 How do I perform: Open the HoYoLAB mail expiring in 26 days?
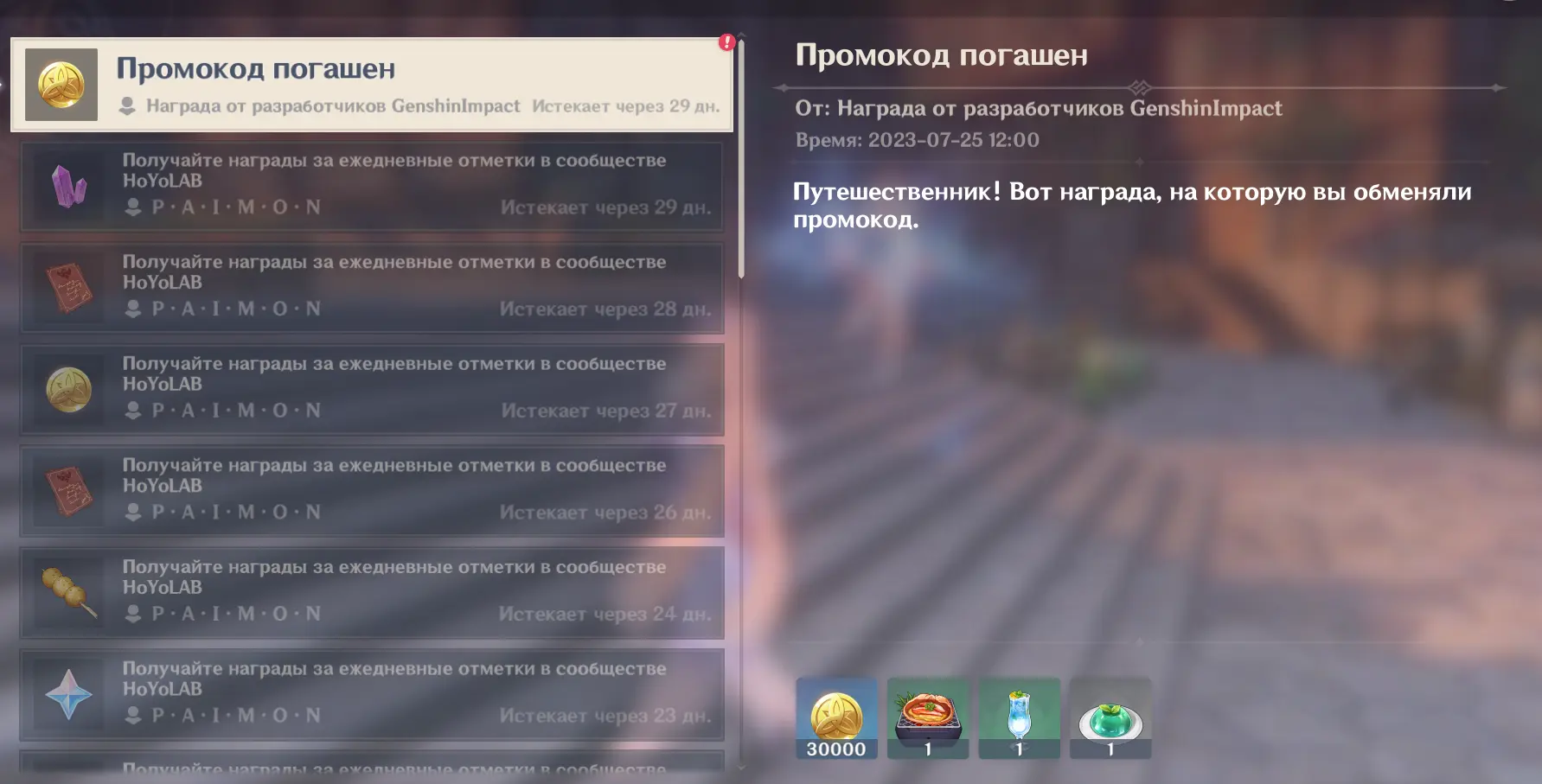(372, 491)
